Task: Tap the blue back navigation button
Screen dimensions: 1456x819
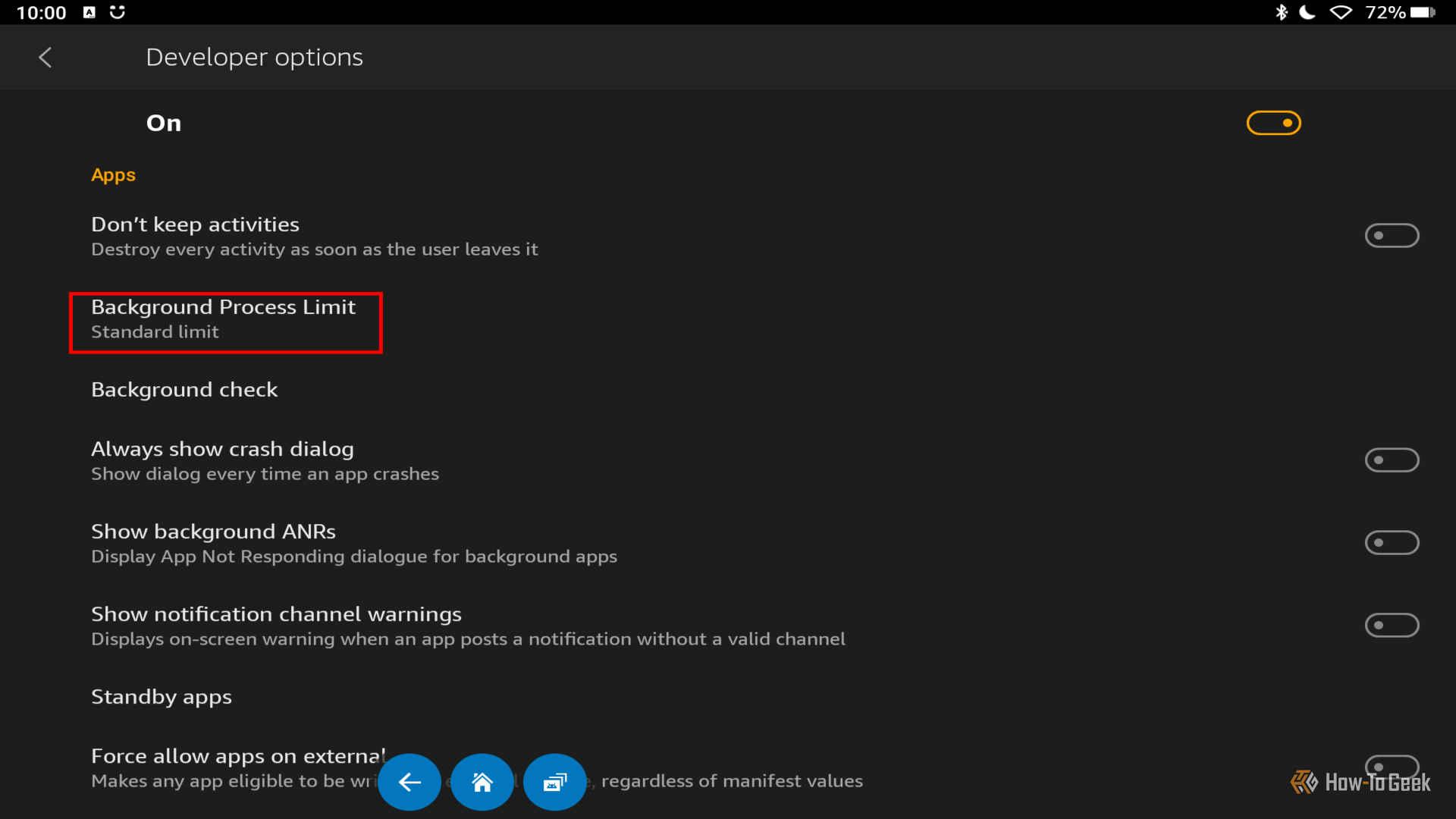Action: 409,782
